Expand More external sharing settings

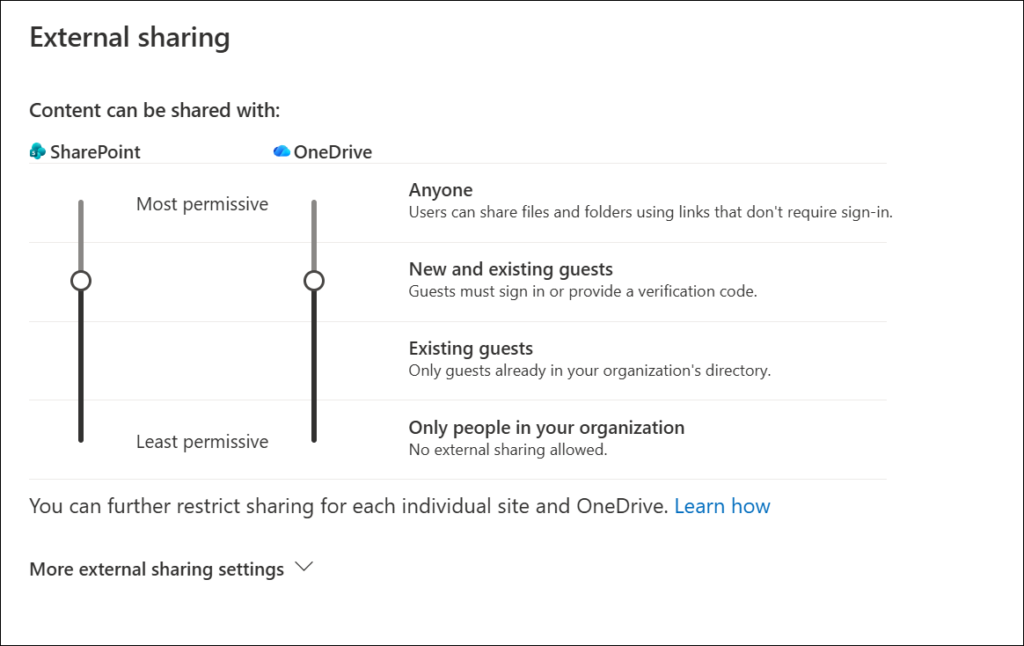(x=157, y=569)
